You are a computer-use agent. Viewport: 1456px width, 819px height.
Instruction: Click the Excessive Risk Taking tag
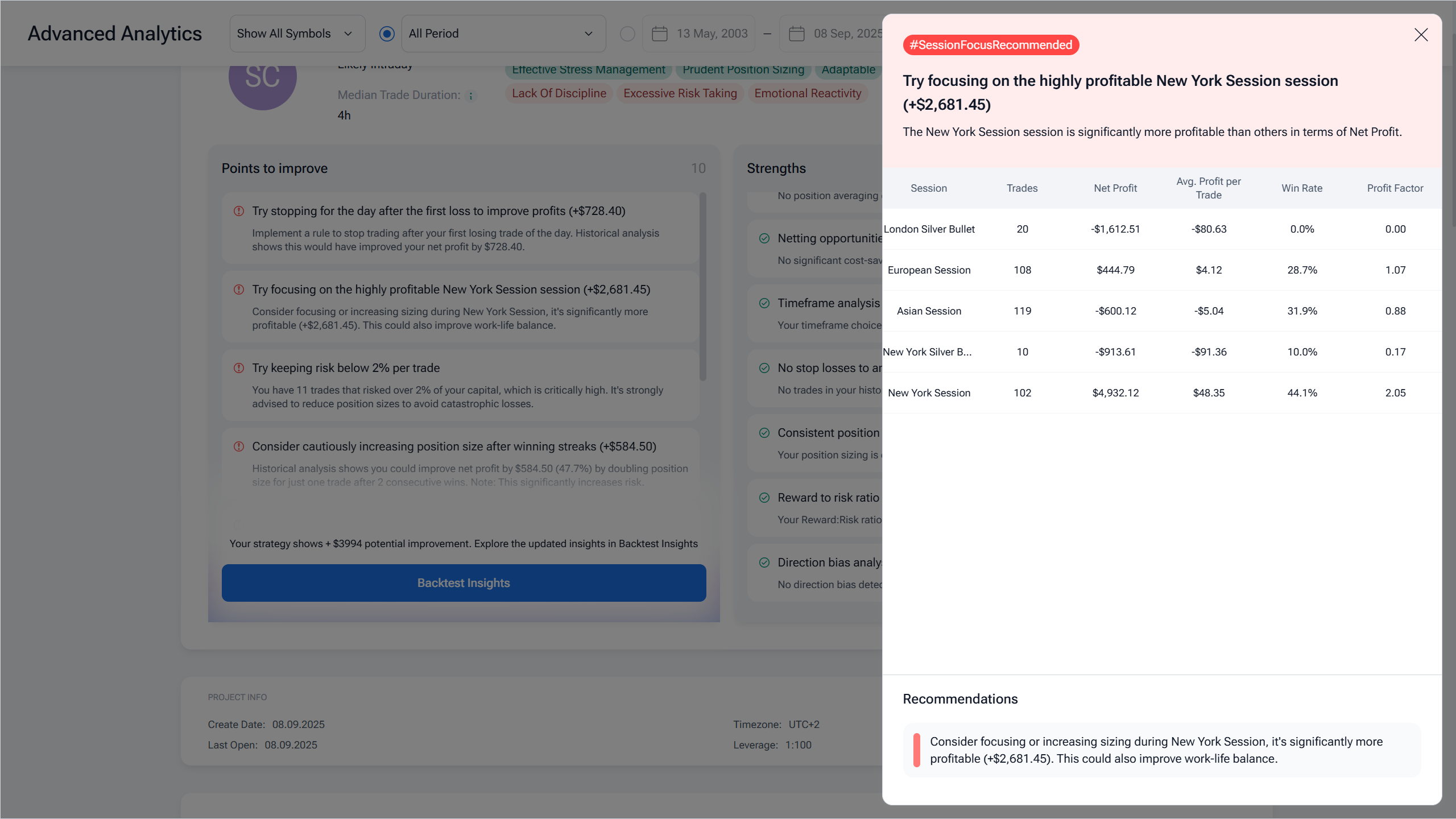tap(680, 93)
